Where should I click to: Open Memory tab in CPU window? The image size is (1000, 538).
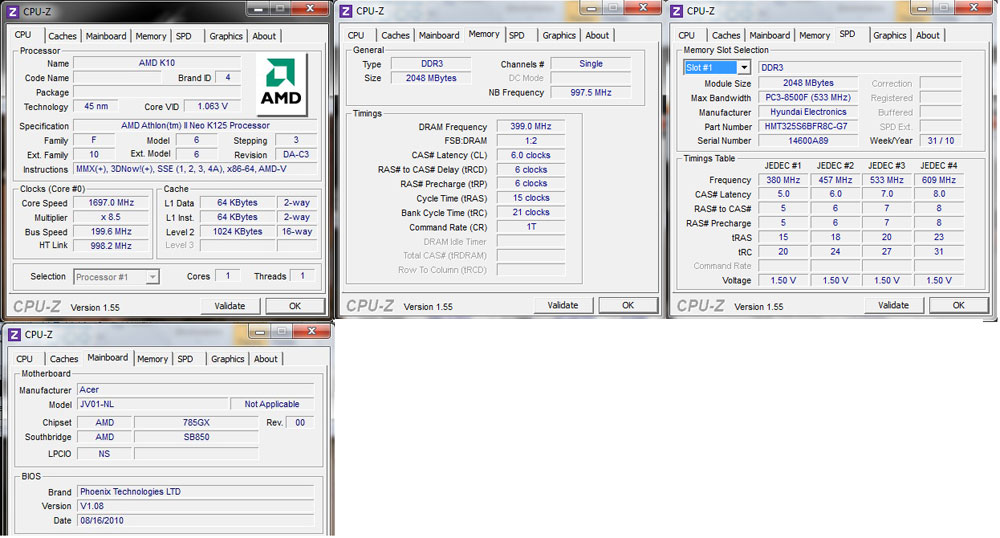(151, 36)
